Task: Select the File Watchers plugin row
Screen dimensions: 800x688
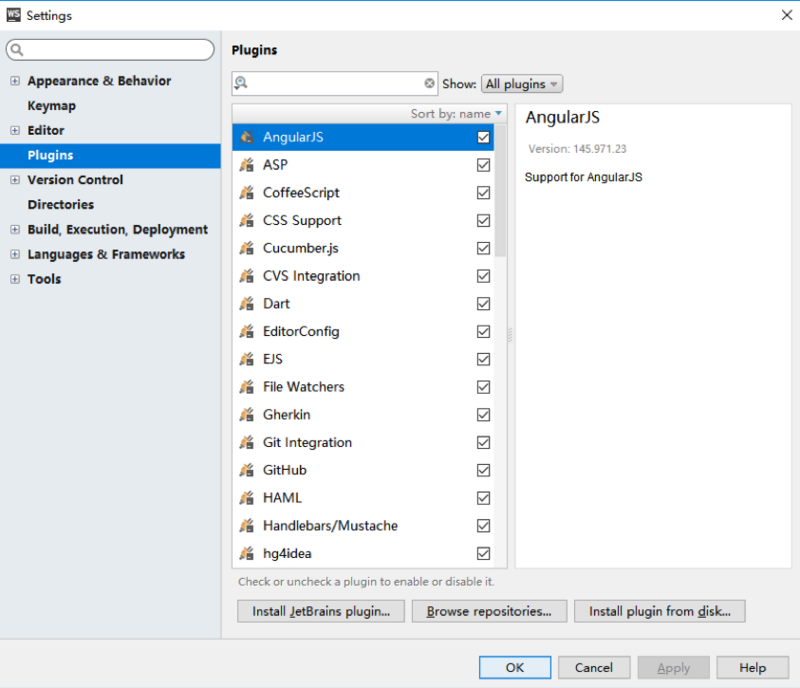Action: [x=363, y=387]
